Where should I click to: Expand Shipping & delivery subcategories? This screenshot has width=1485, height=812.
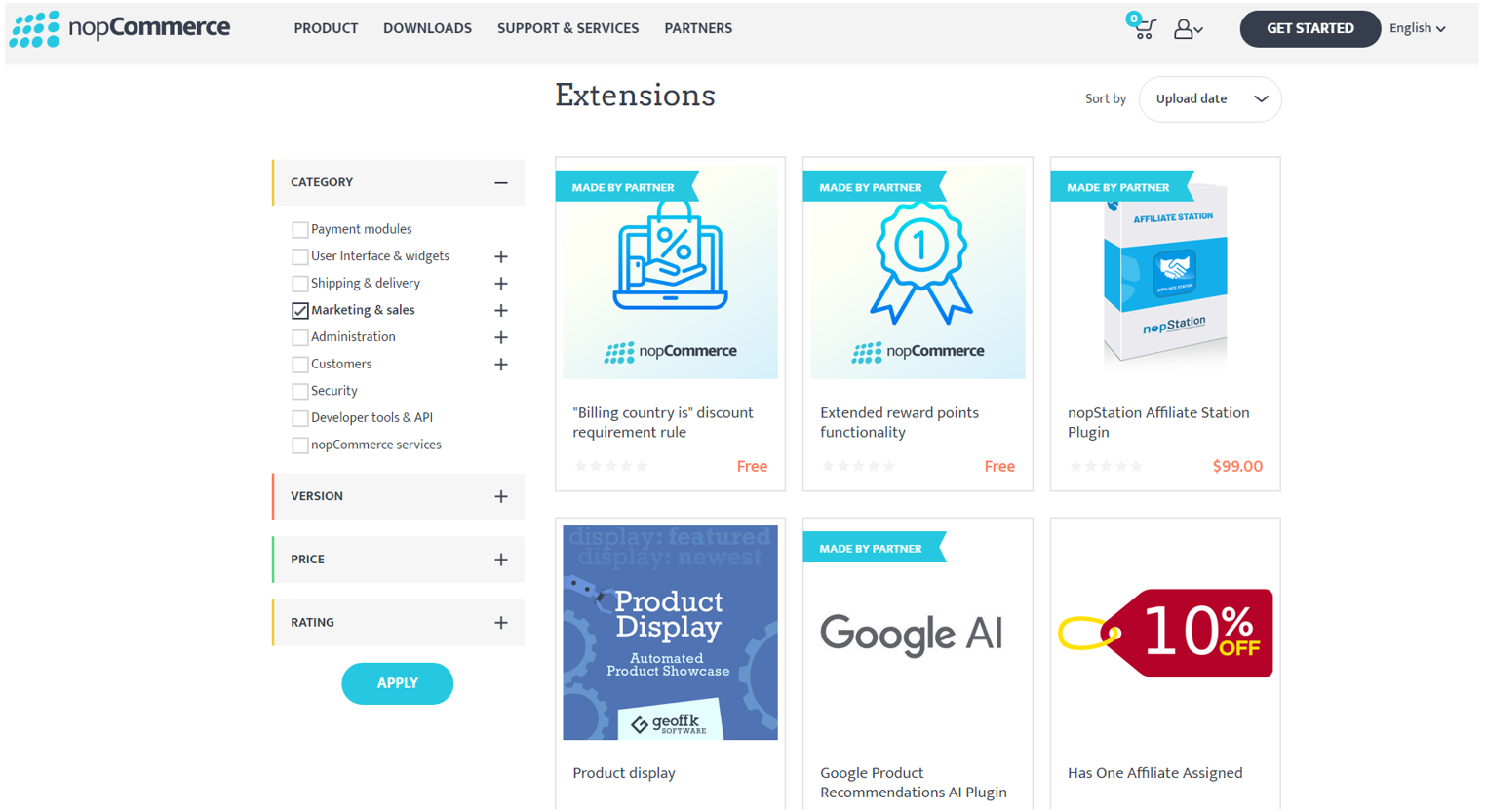coord(501,284)
